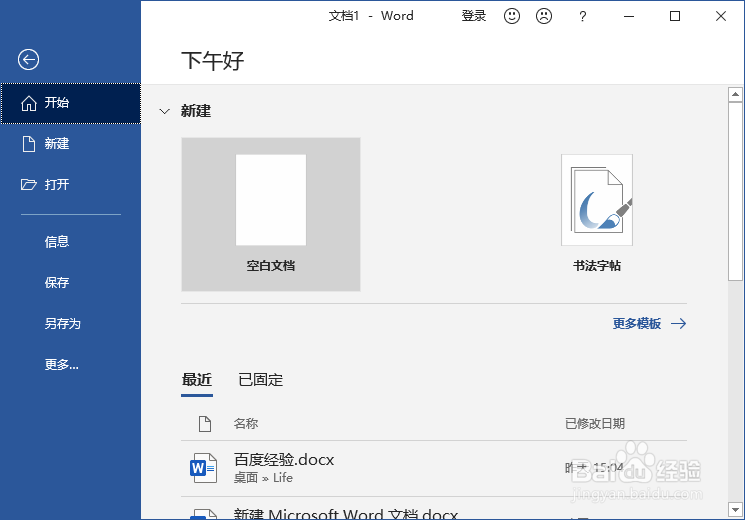
Task: Click the vertical scrollbar thumb
Action: point(735,191)
